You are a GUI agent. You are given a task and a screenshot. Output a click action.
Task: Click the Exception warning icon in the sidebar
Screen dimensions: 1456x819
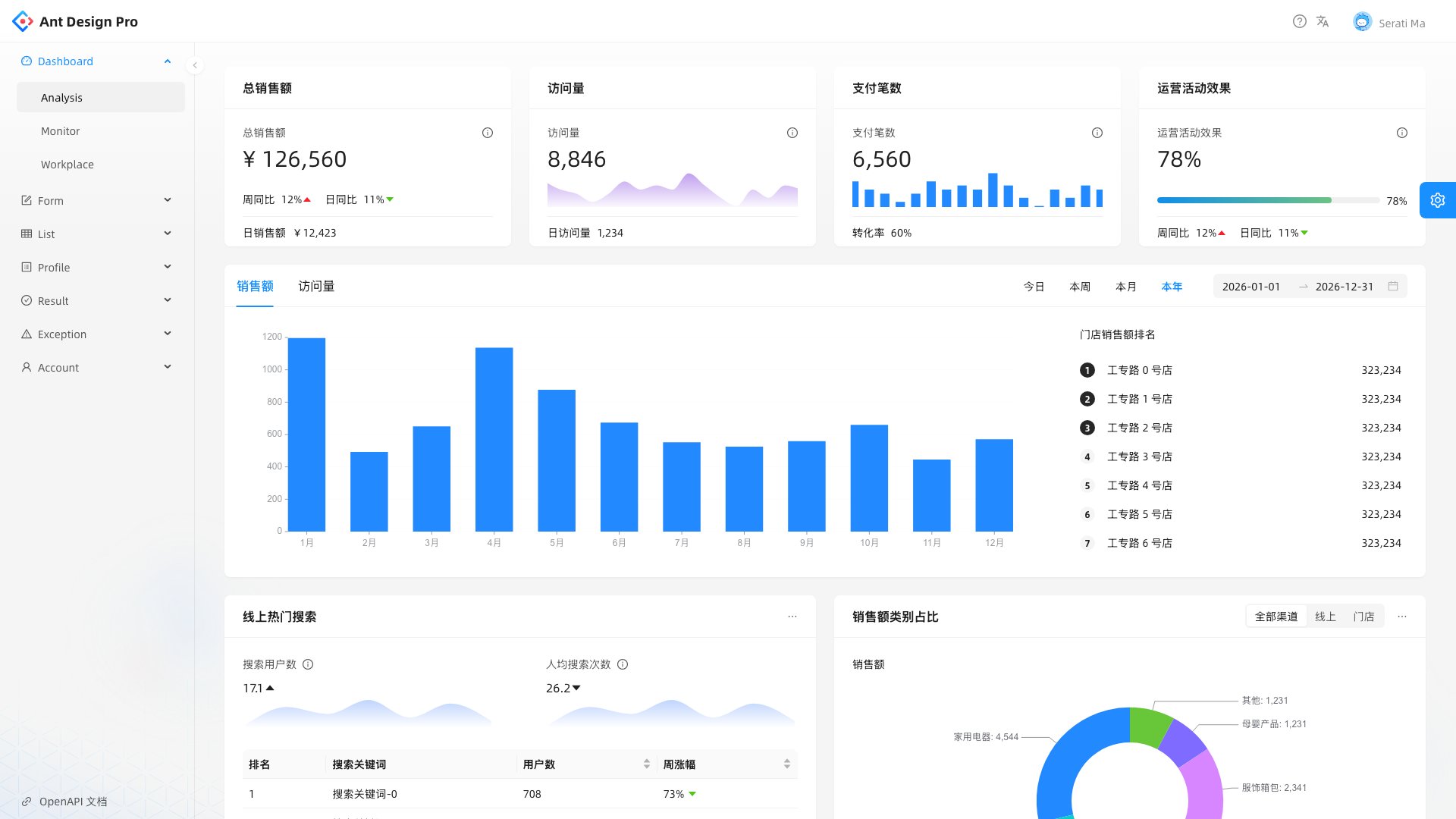coord(27,334)
